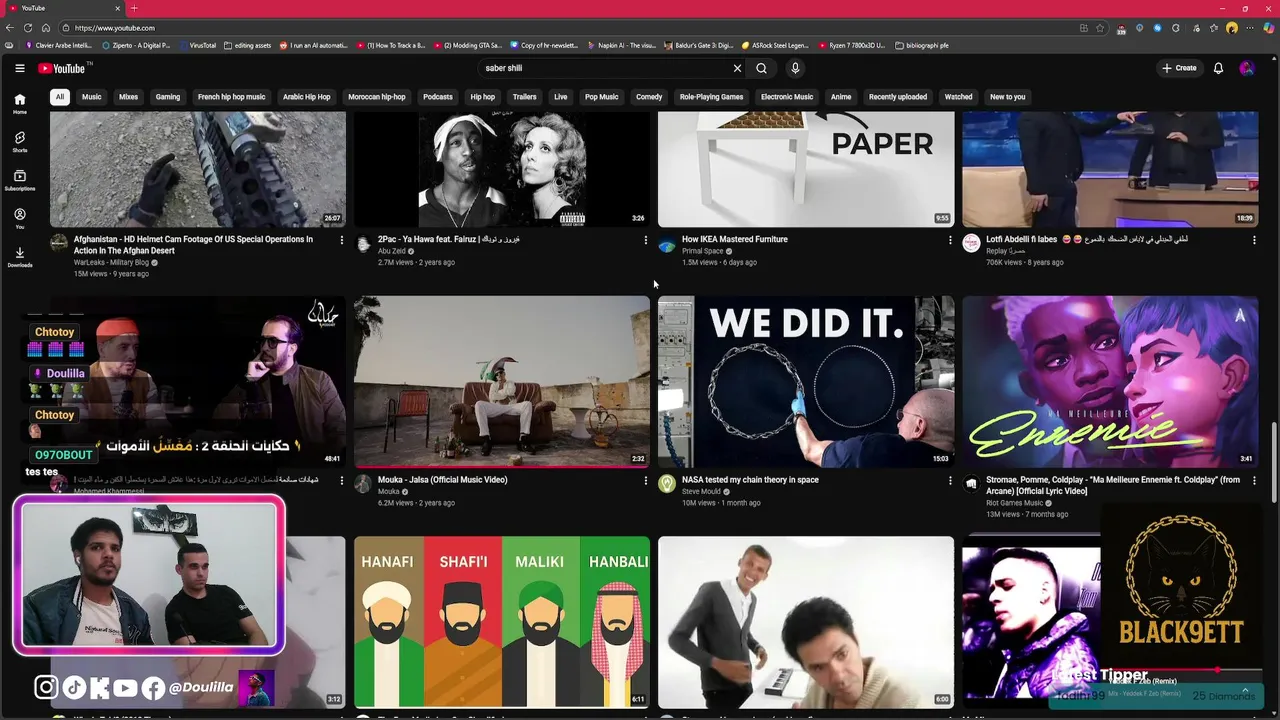Toggle the Recently uploaded chip

point(898,97)
